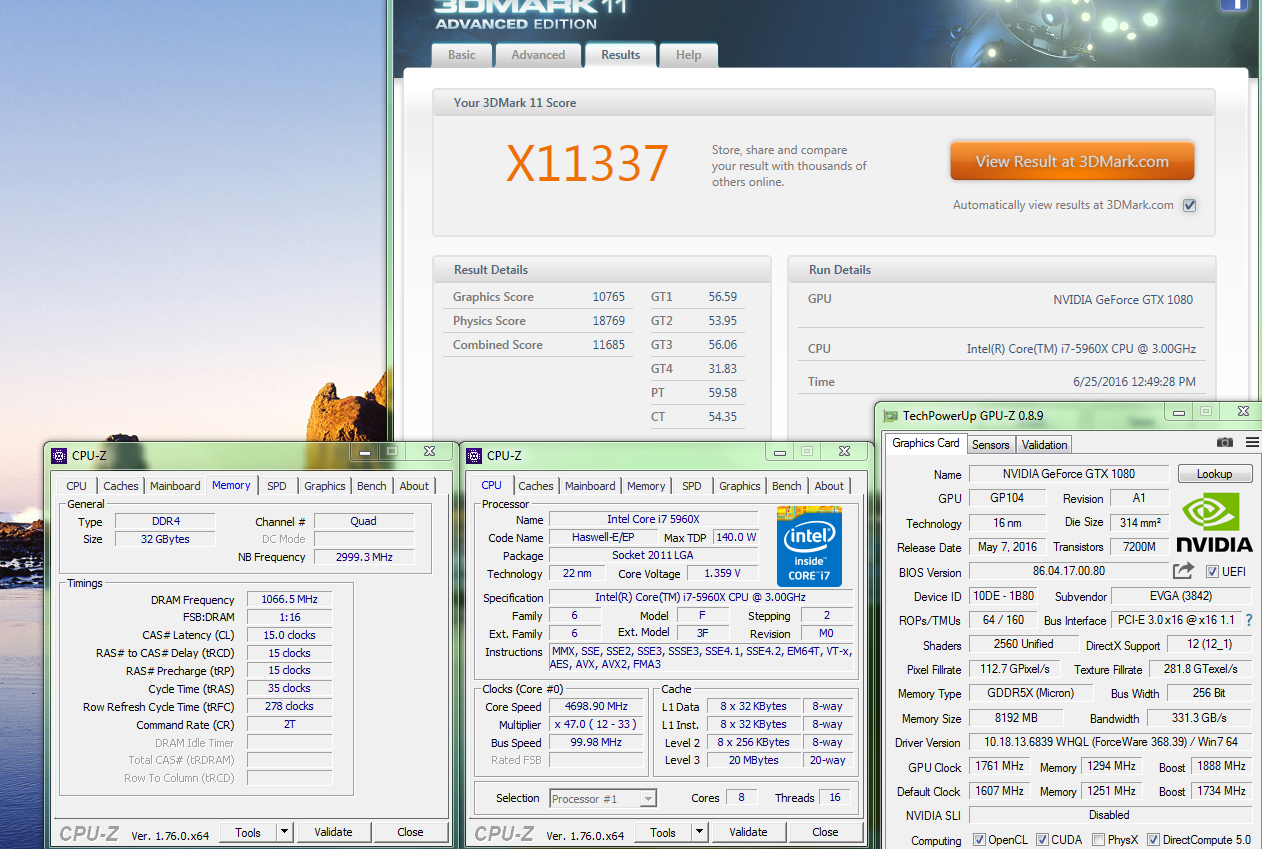Click the TechPowerUp GPU-Z title bar icon
Screen dimensions: 1262x849
pyautogui.click(x=889, y=416)
